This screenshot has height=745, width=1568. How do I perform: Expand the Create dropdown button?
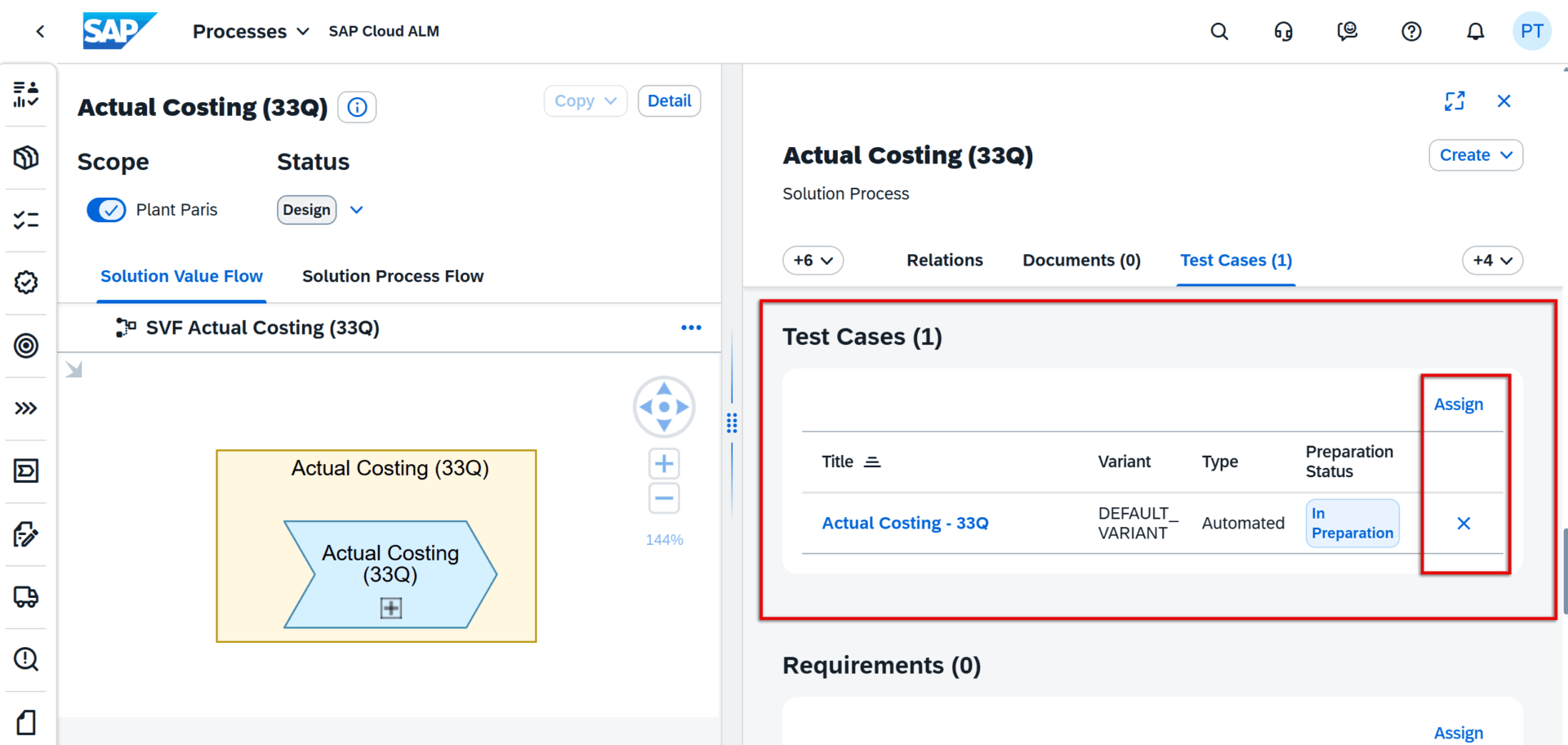(1475, 155)
